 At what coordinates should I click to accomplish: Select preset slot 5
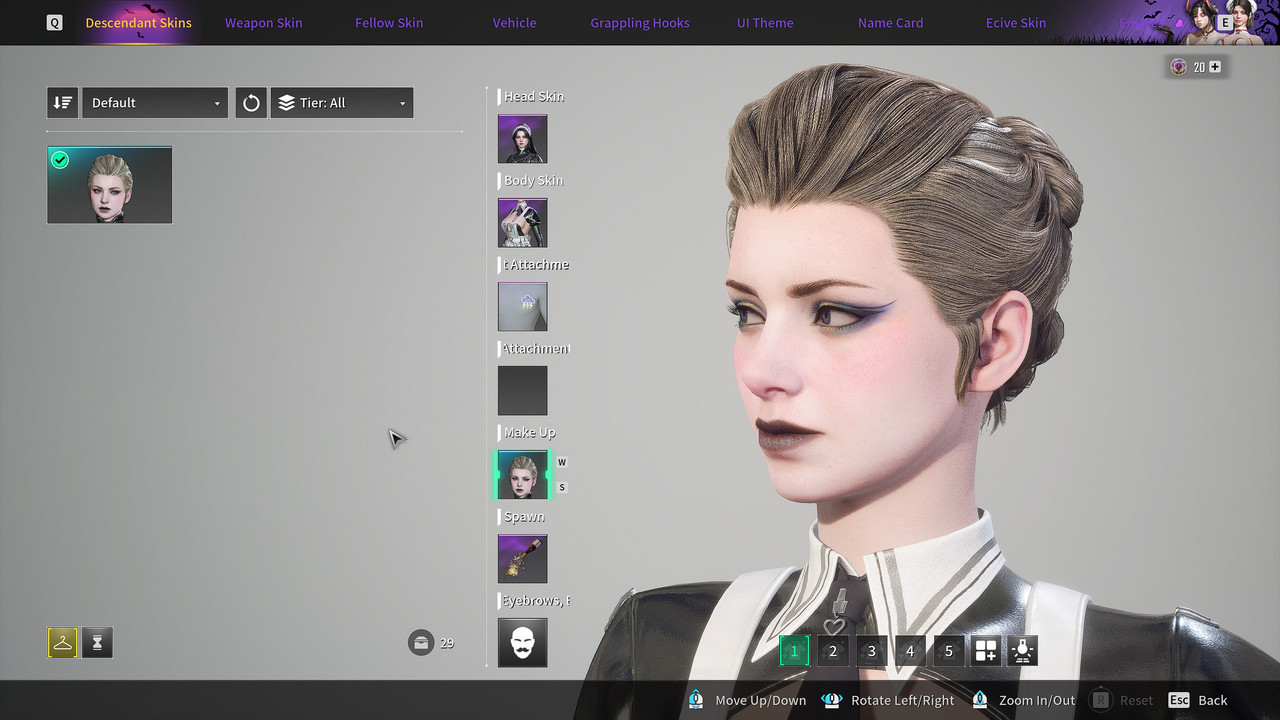point(949,651)
